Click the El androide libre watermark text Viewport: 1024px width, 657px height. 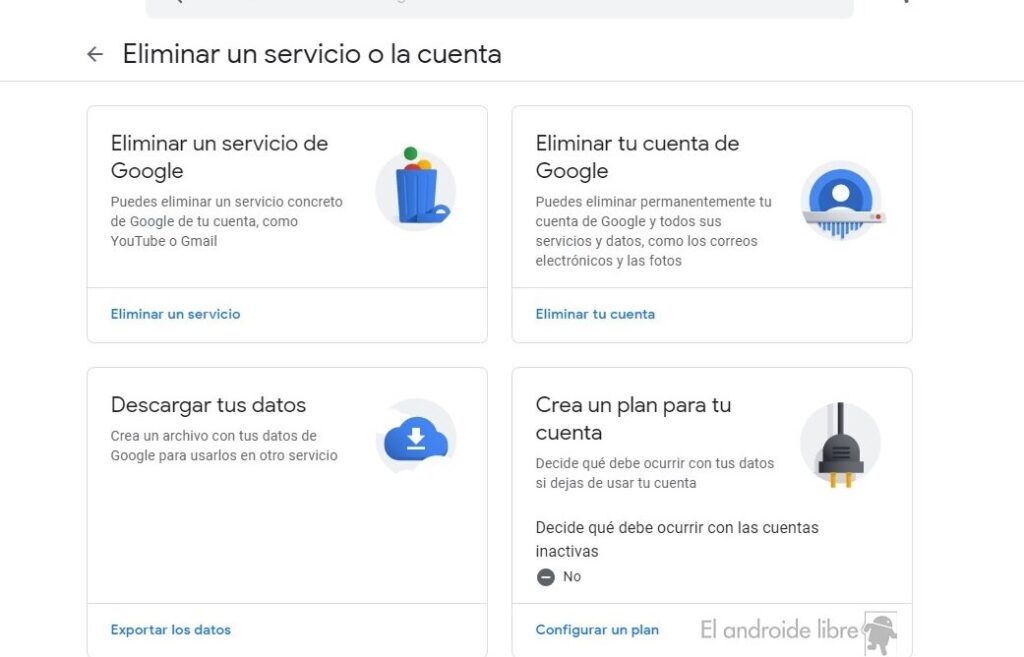779,630
